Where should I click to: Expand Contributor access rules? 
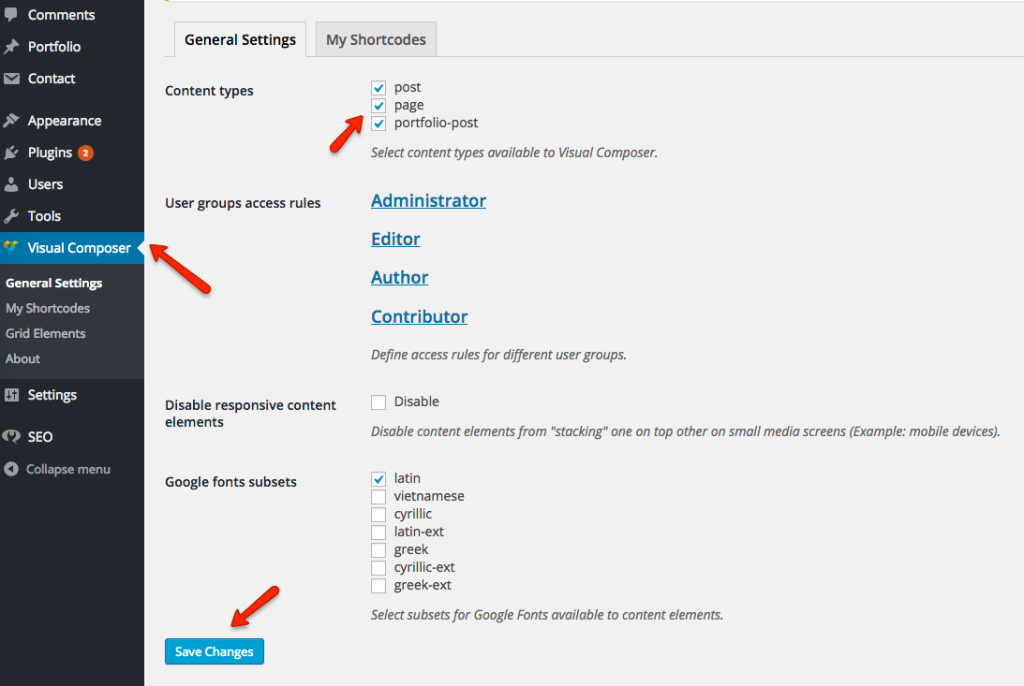(419, 316)
